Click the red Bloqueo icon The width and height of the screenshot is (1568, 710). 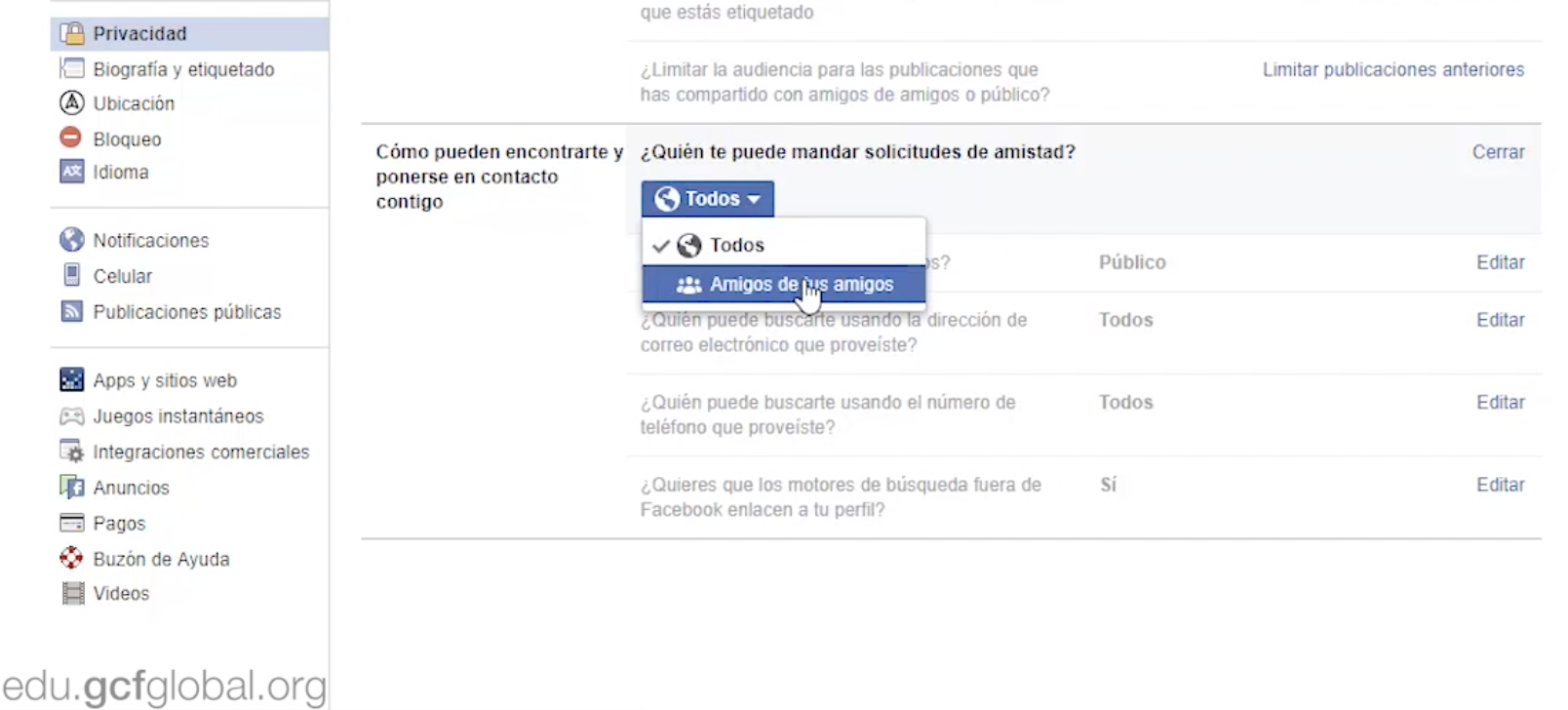click(71, 138)
